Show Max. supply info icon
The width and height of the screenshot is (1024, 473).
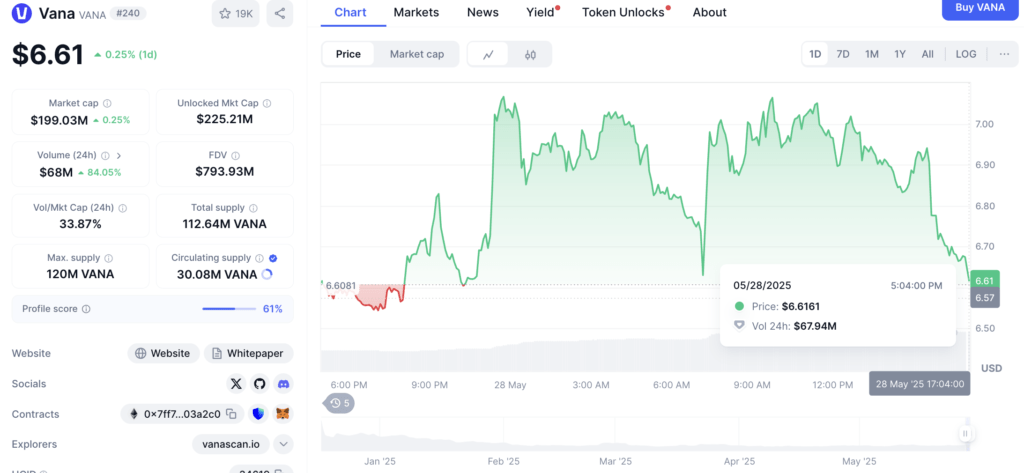tap(109, 258)
